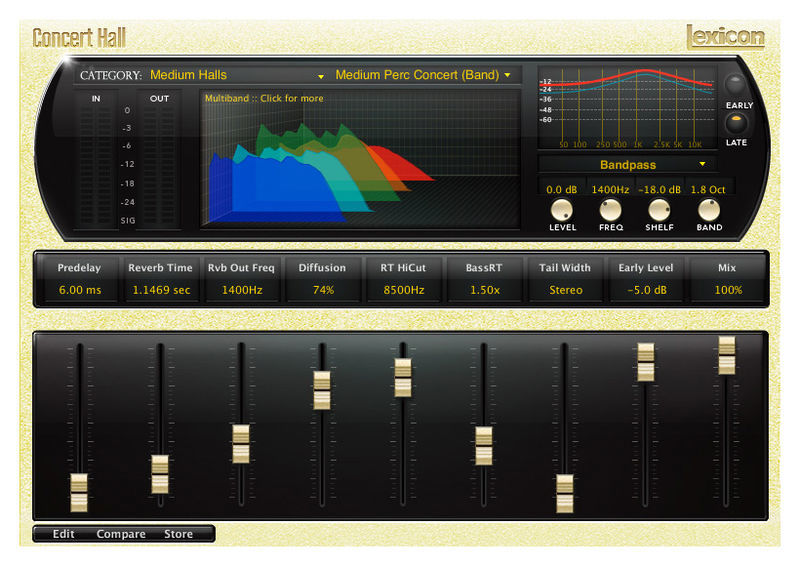The height and width of the screenshot is (566, 800).
Task: Select the -18.0 dB shelf value
Action: click(659, 189)
